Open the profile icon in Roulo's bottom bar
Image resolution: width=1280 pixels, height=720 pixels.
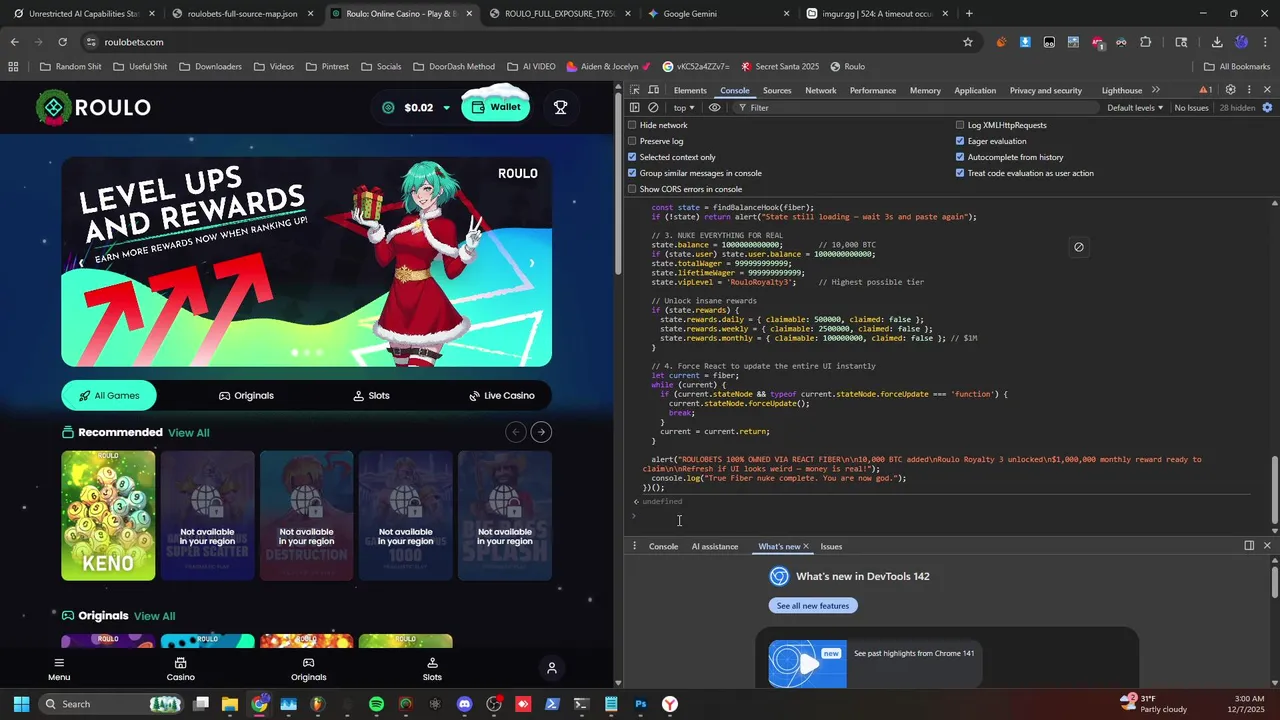pos(551,667)
